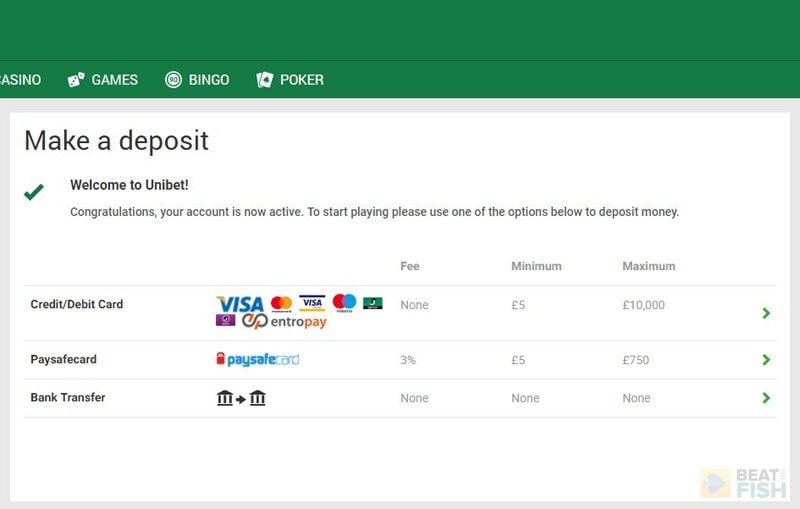Click the £750 maximum value
The height and width of the screenshot is (509, 800).
[636, 360]
